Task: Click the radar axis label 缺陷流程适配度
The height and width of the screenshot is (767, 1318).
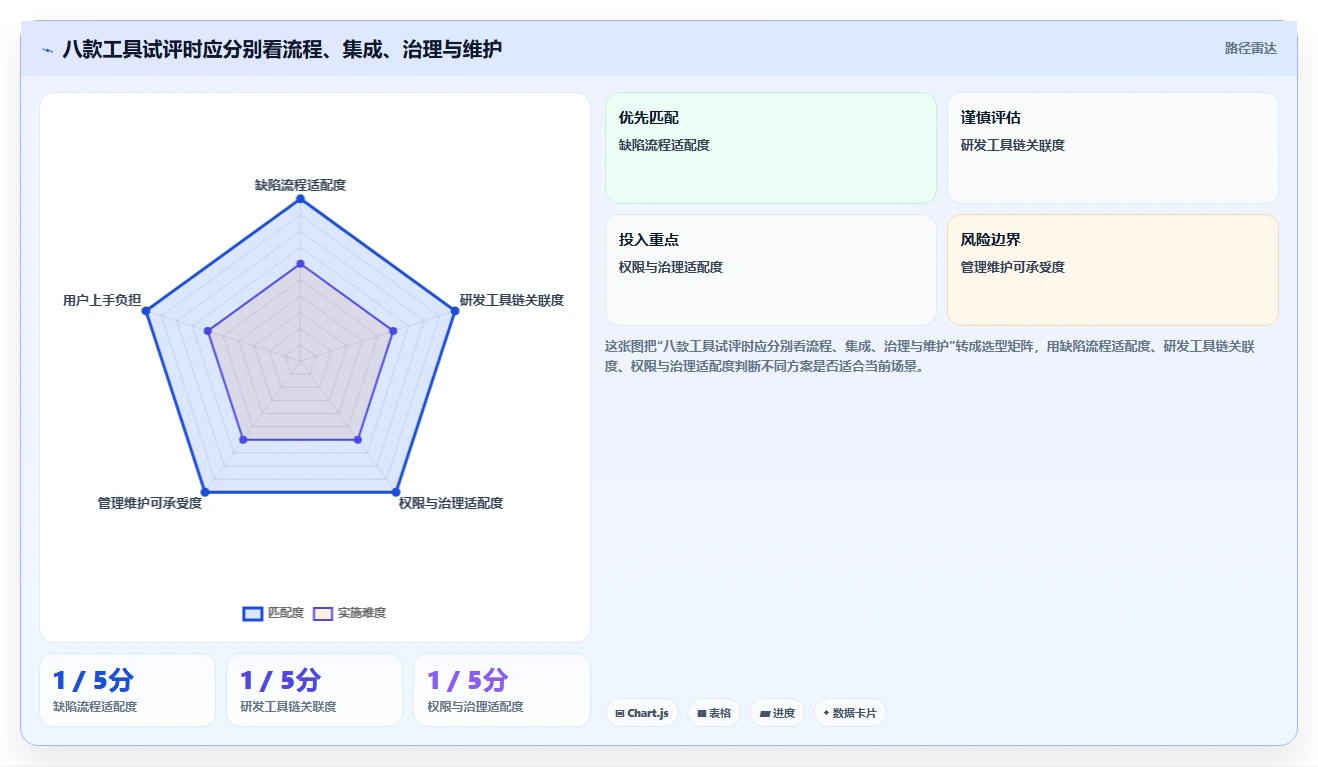Action: (x=300, y=185)
